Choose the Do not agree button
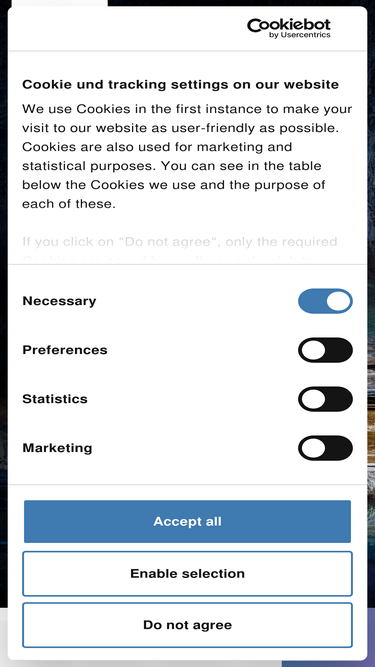 click(x=188, y=625)
